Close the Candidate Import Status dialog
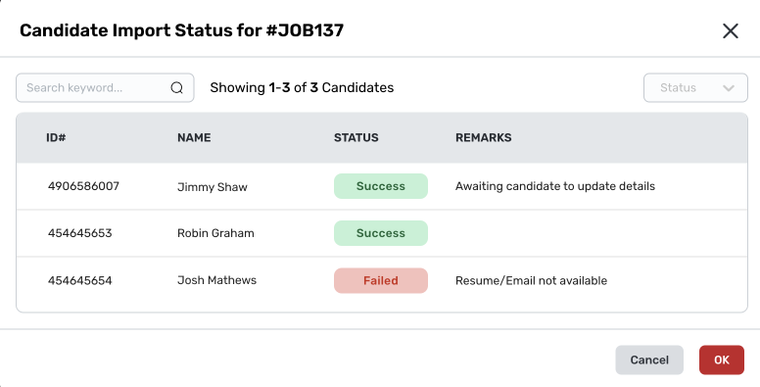 pos(730,31)
